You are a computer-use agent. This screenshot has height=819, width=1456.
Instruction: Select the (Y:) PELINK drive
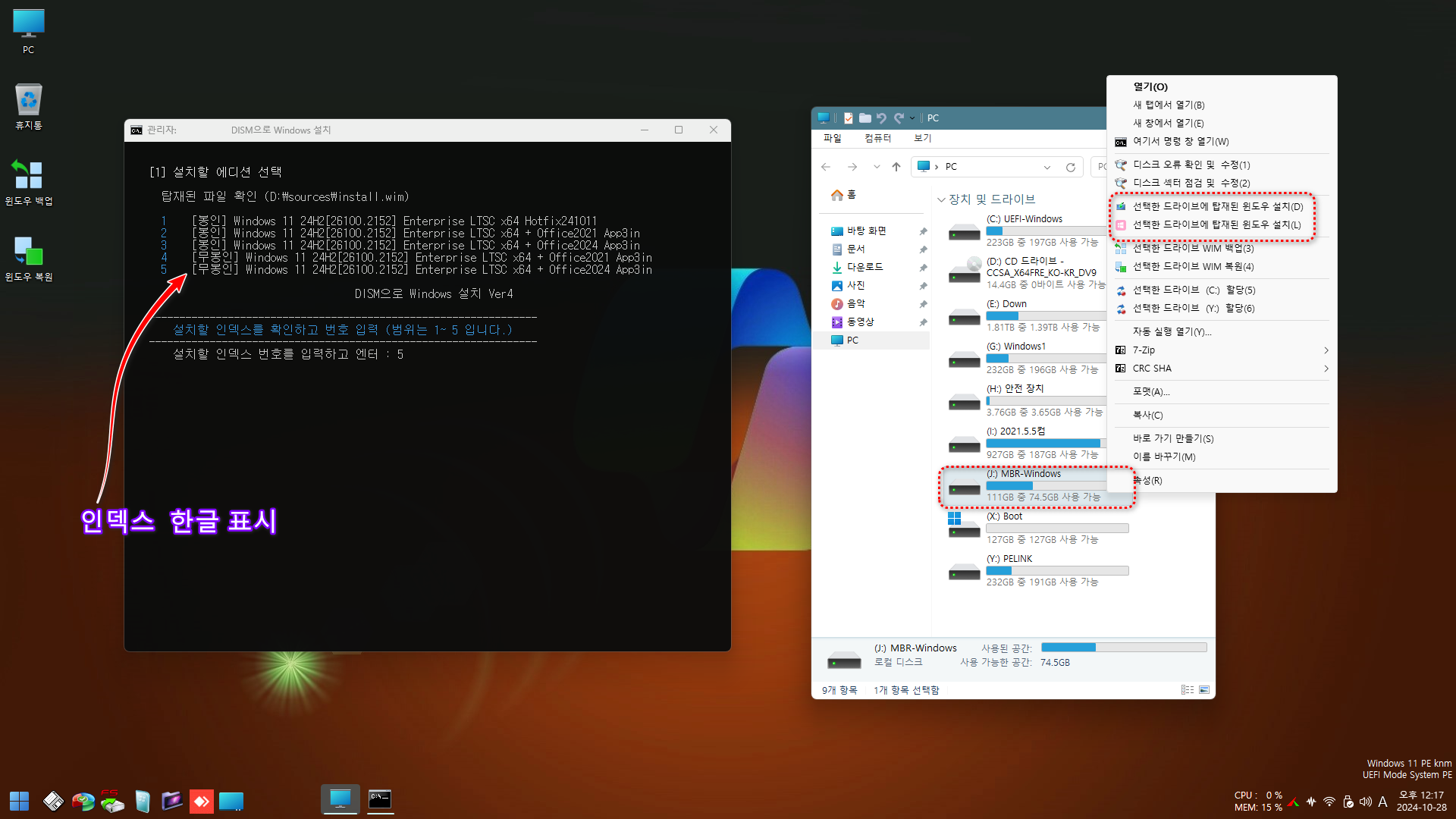coord(1037,570)
